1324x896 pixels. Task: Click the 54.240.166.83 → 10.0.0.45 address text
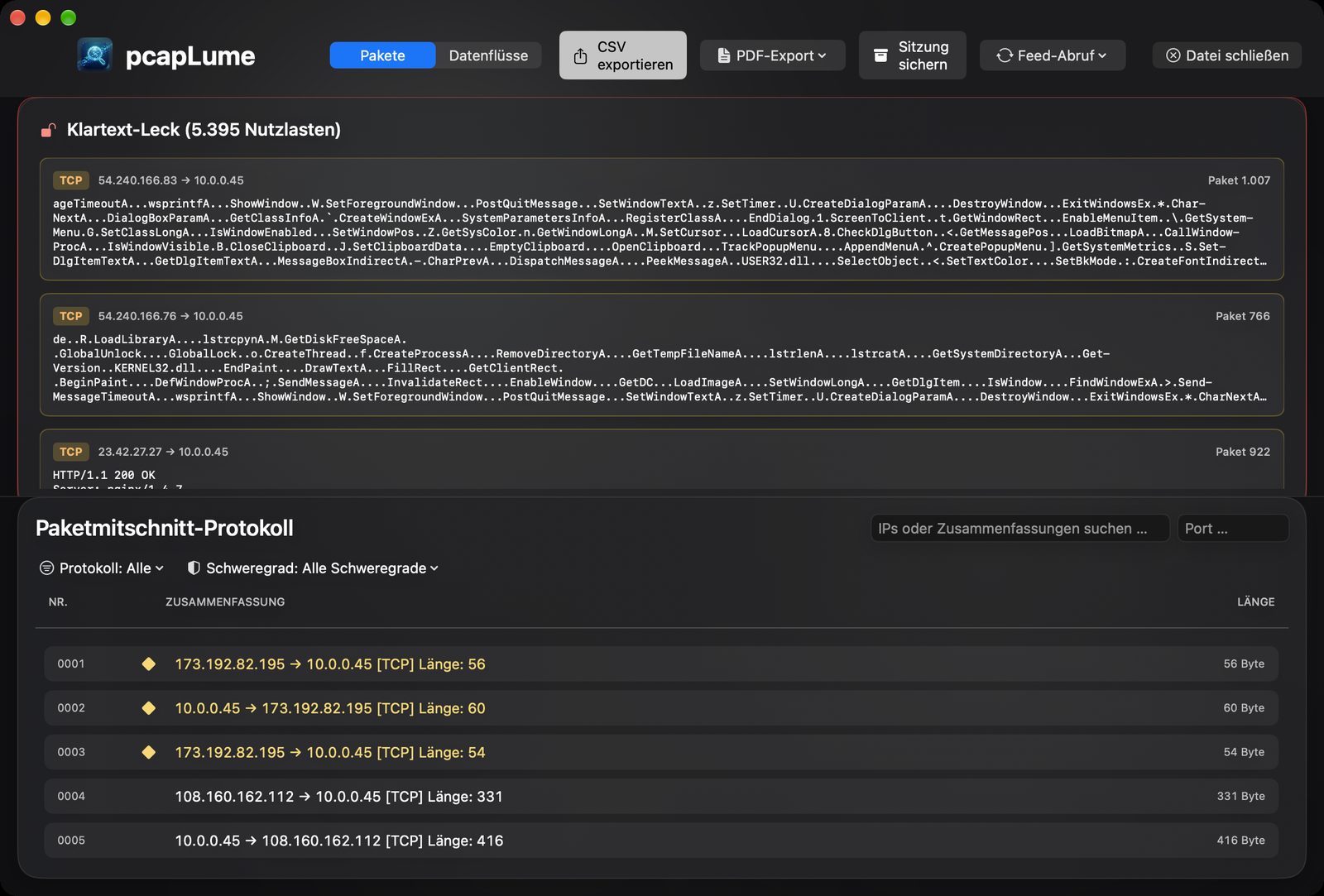[171, 180]
